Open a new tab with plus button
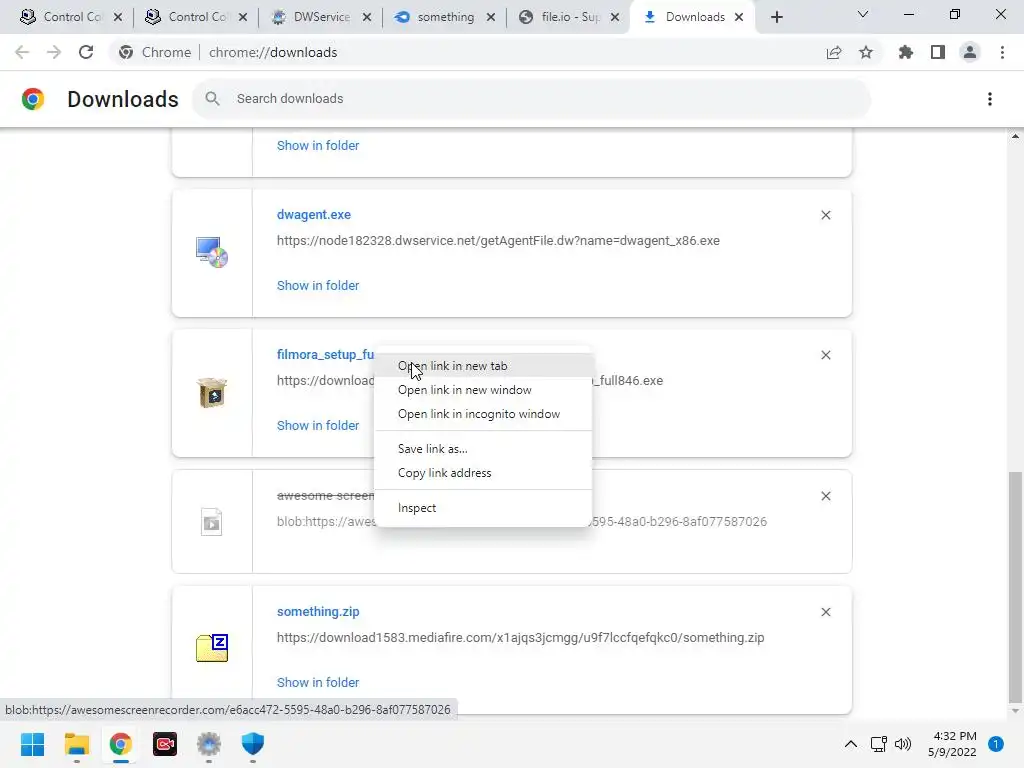 pos(776,17)
